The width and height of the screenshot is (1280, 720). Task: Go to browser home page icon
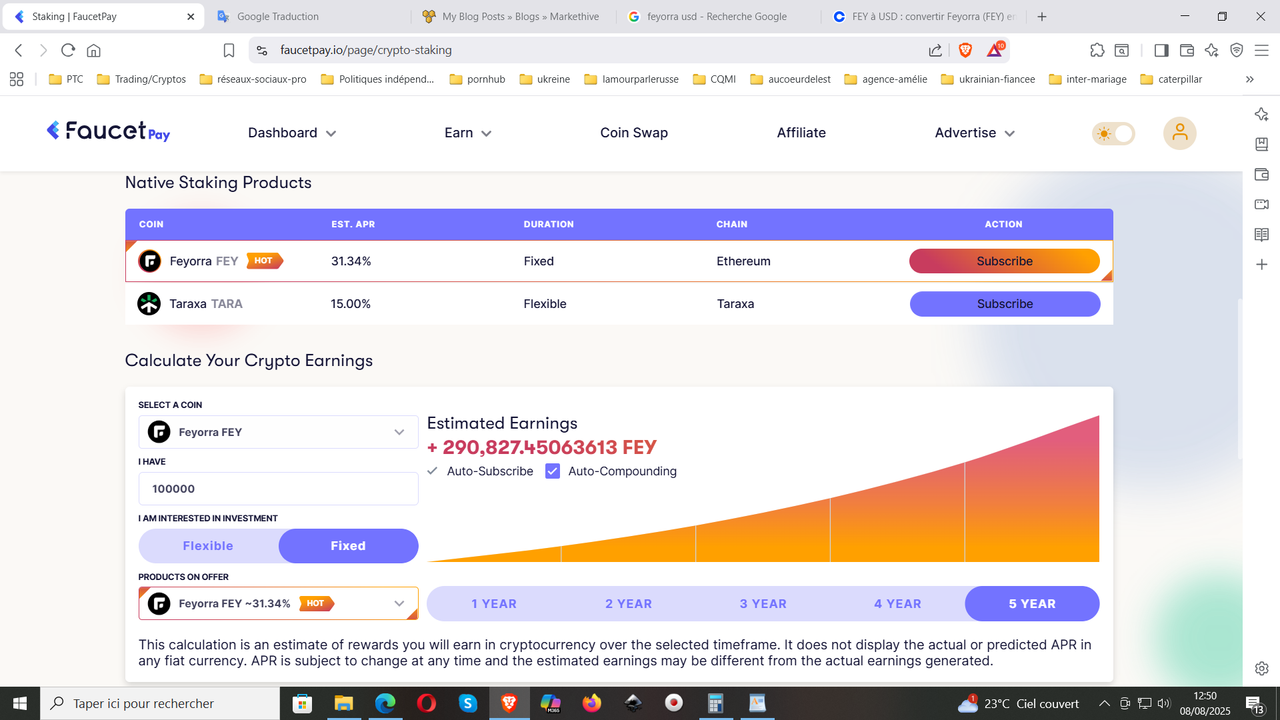[93, 50]
